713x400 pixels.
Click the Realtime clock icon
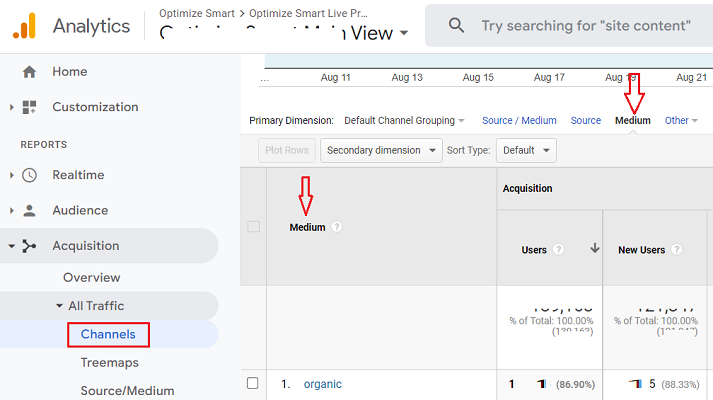pyautogui.click(x=29, y=175)
